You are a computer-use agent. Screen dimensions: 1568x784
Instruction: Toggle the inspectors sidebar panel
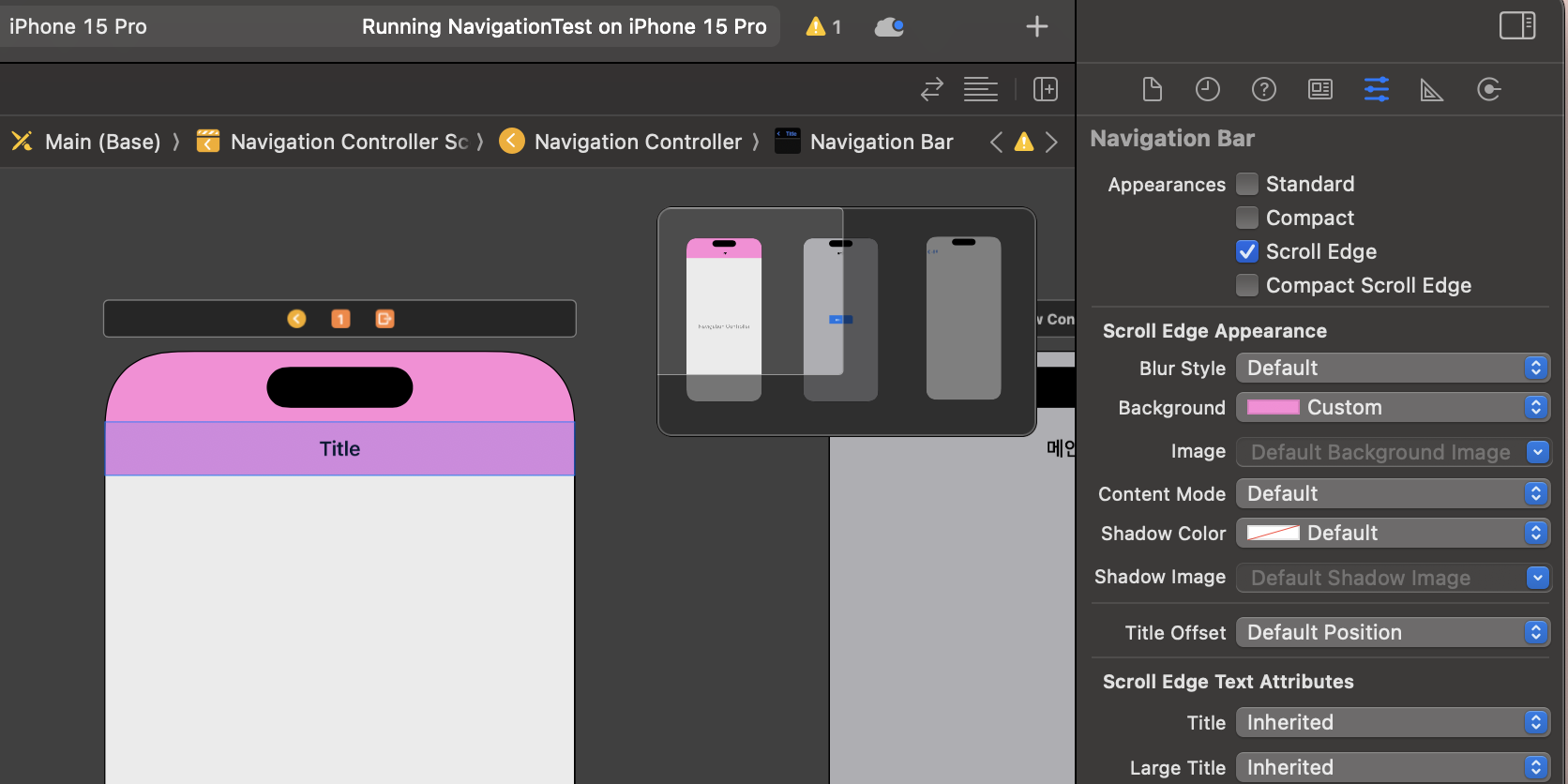click(1517, 25)
